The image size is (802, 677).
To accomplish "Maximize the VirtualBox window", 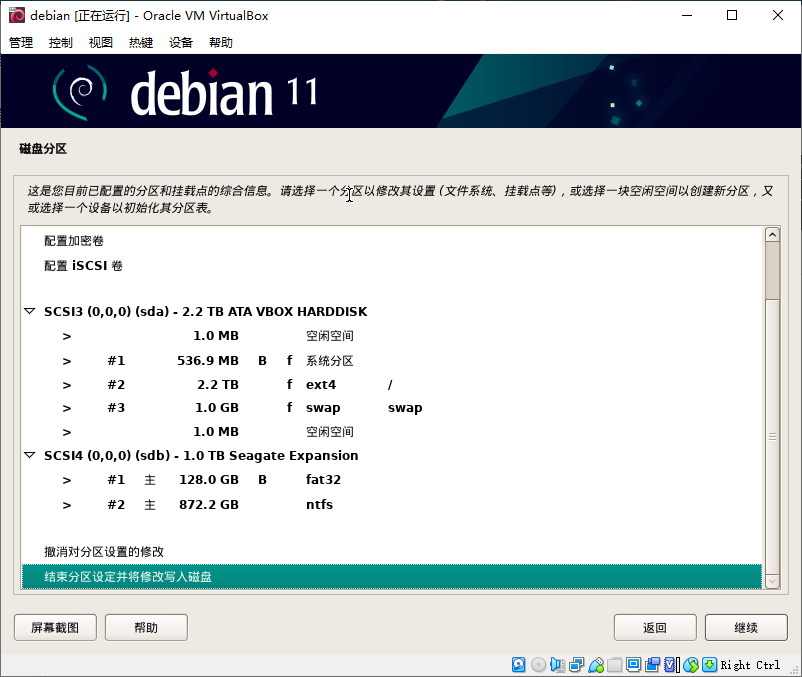I will [x=732, y=15].
